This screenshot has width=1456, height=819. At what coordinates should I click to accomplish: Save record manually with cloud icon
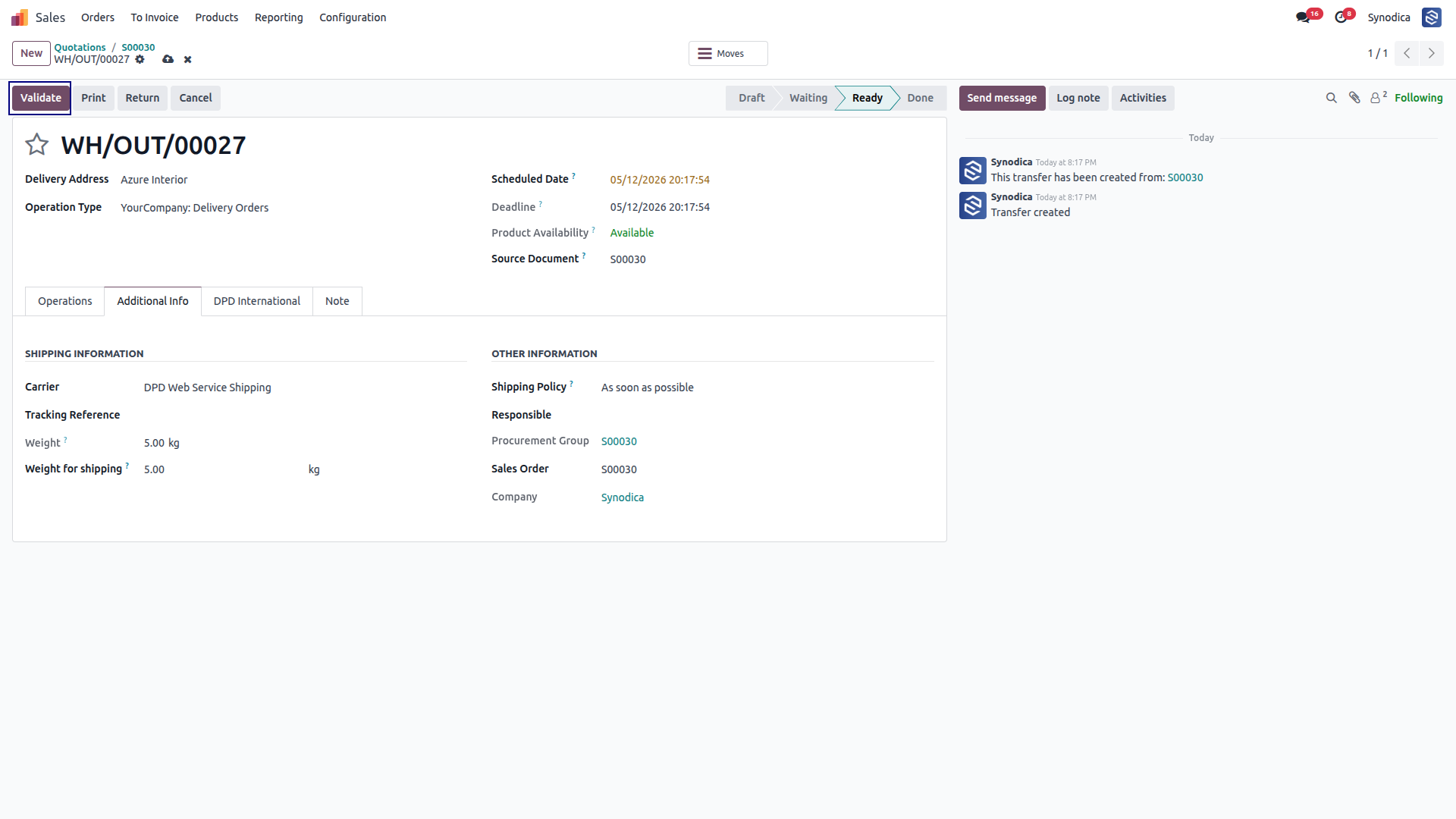click(x=168, y=59)
